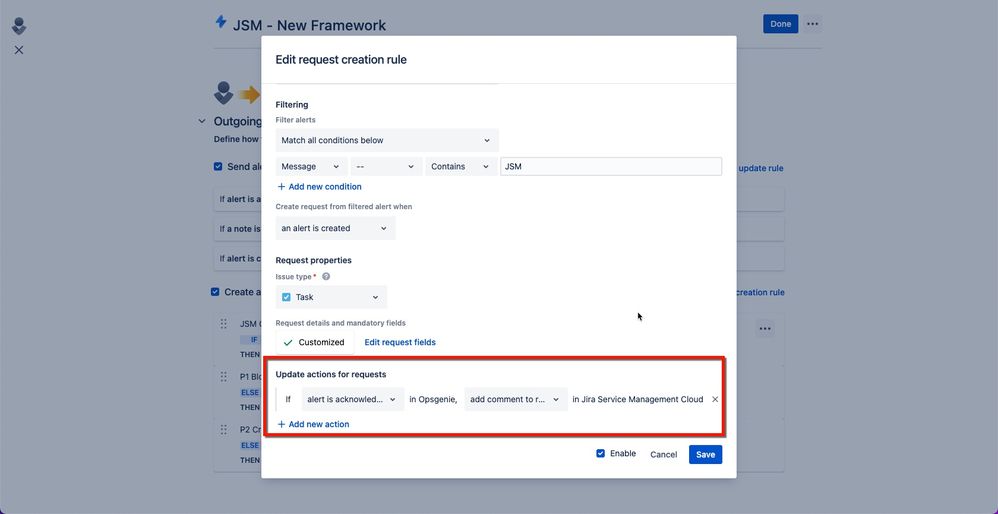Toggle the Enable checkbox
Screen dimensions: 998x514
[600, 454]
